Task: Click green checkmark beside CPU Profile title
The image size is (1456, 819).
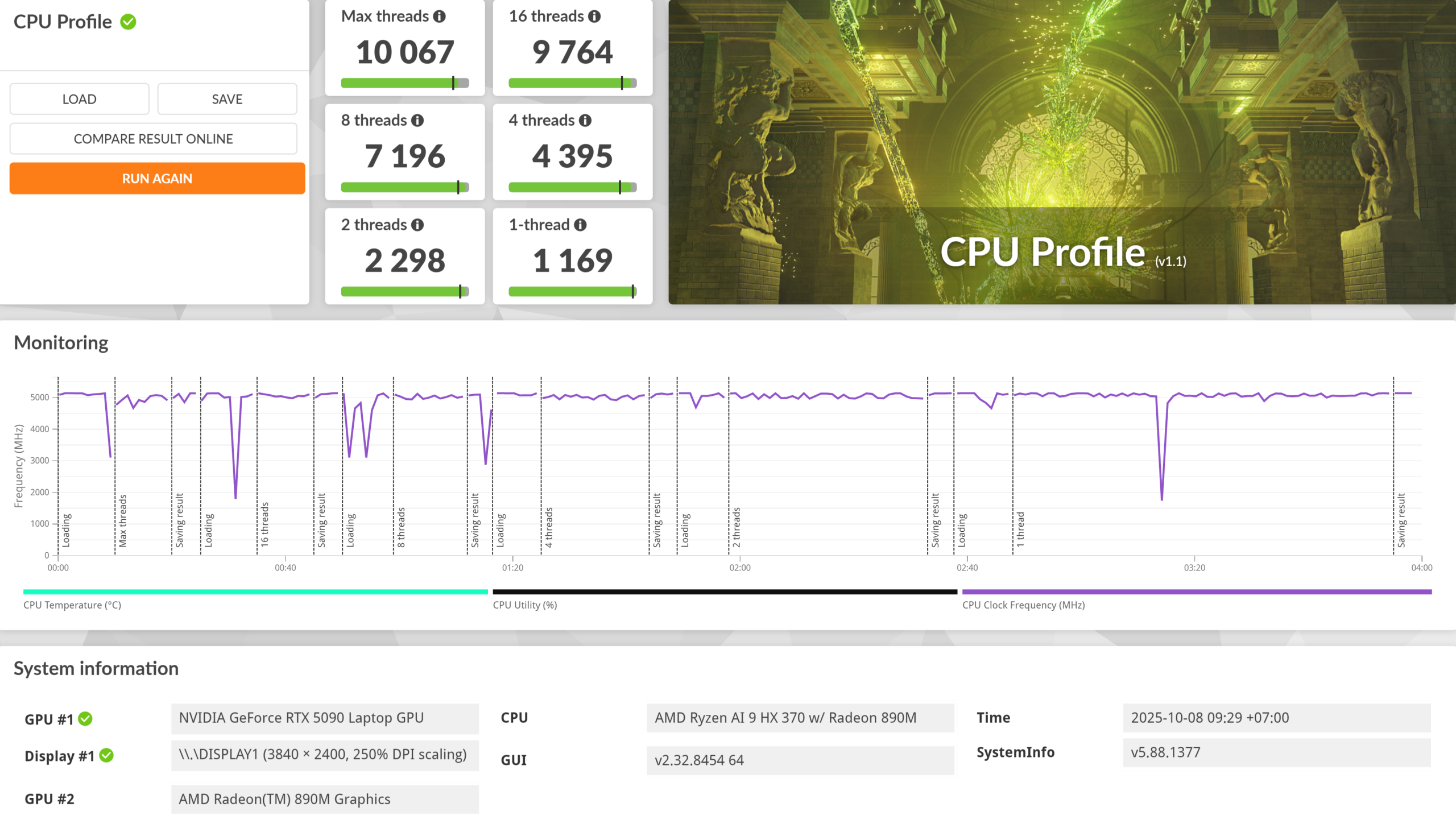Action: [x=129, y=22]
